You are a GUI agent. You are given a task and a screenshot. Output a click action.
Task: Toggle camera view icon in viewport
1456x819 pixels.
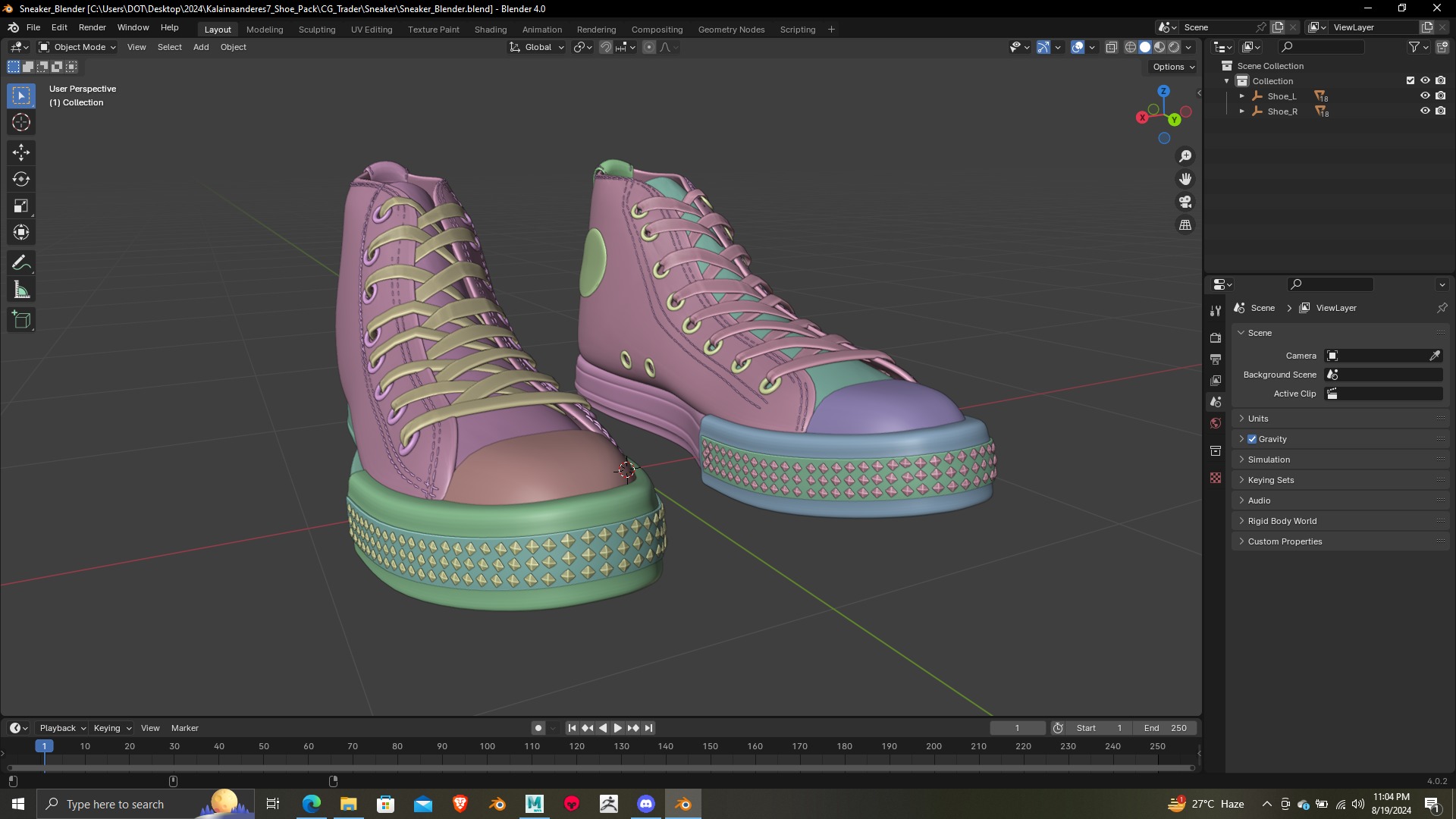[1185, 202]
